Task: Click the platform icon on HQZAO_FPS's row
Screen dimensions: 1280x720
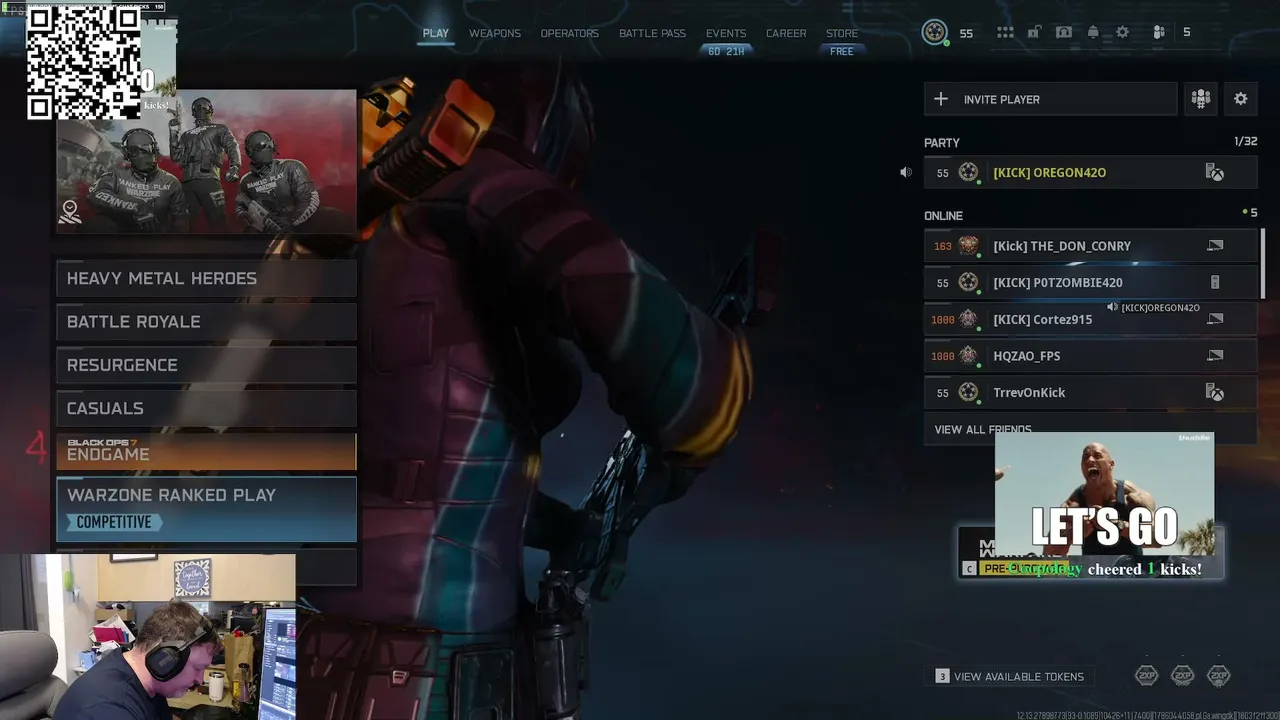Action: tap(1215, 356)
